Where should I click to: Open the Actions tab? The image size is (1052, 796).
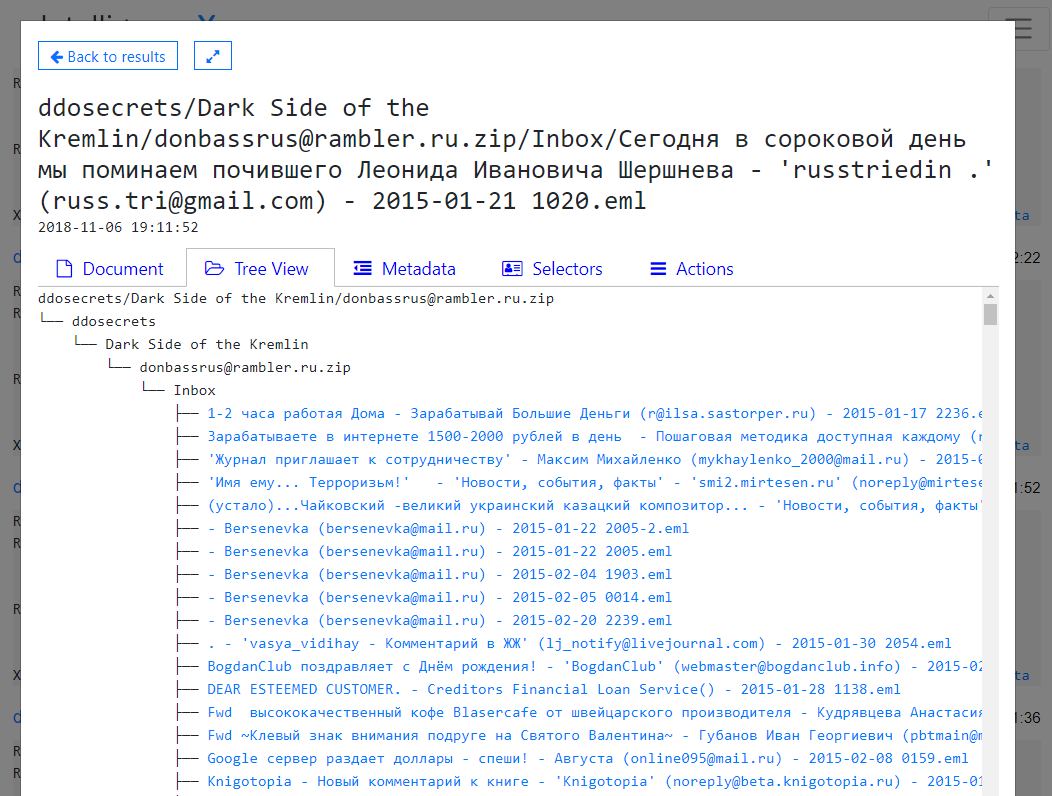click(692, 268)
